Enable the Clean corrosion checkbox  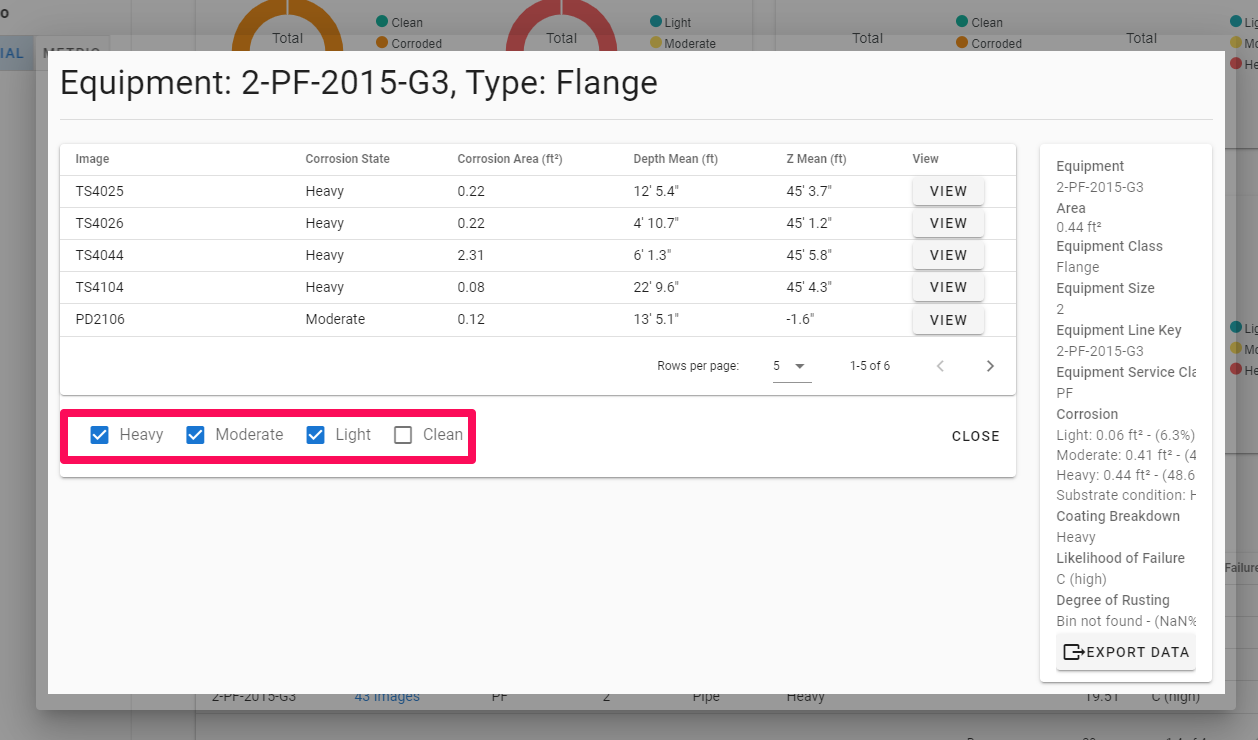403,435
